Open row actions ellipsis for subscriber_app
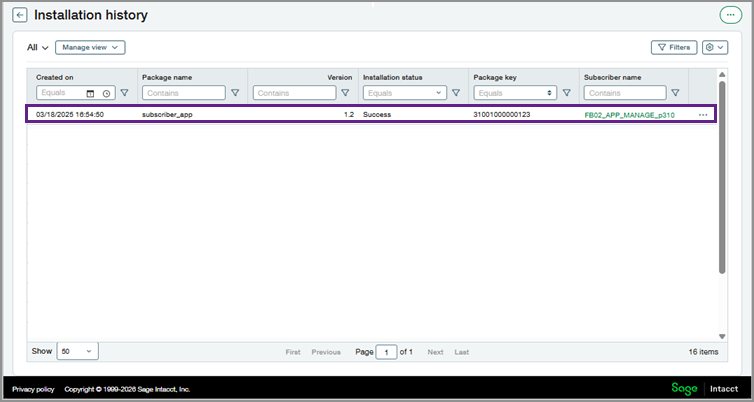Viewport: 754px width, 402px height. (703, 115)
